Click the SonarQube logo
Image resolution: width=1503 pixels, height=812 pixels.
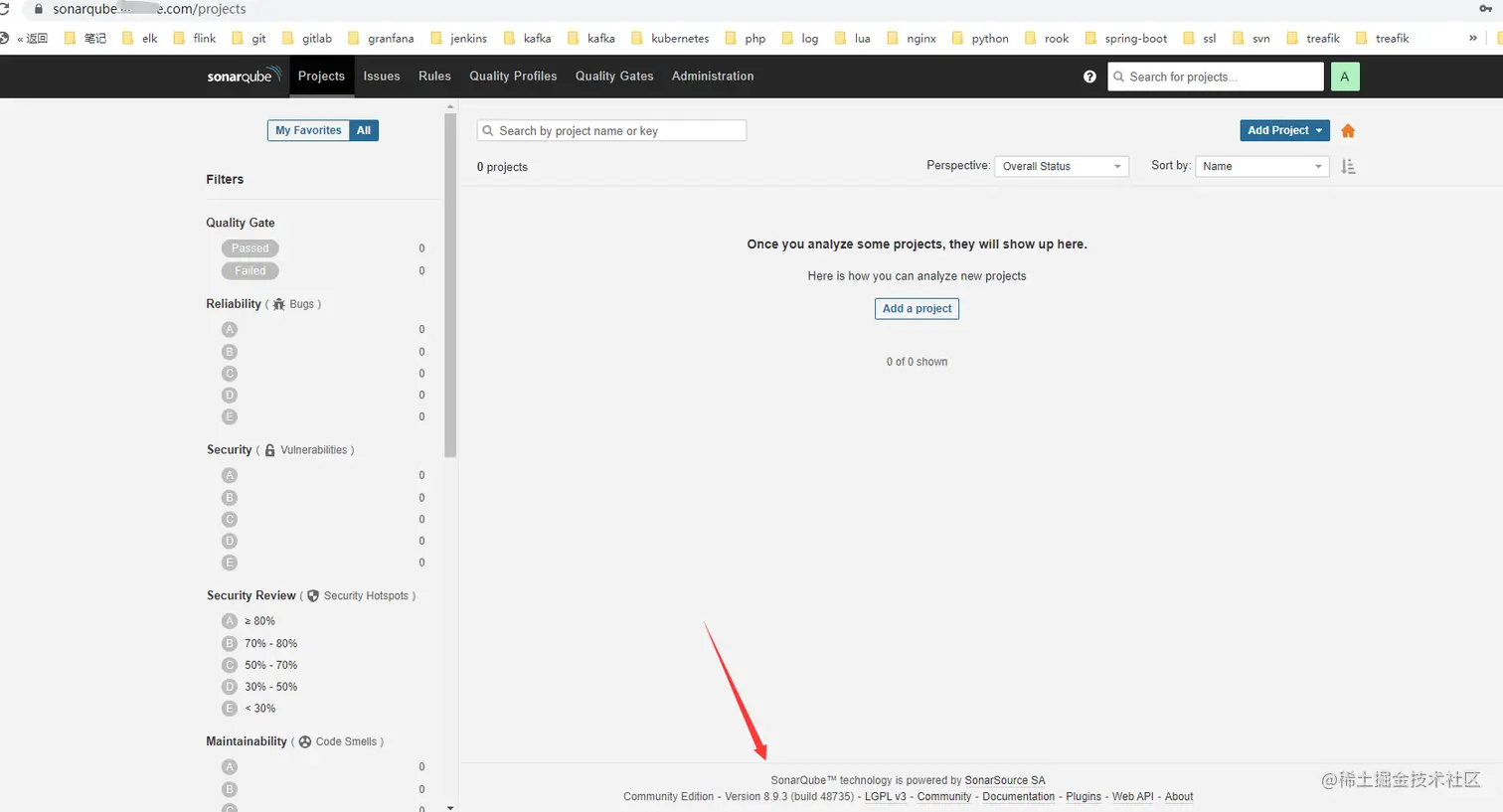pos(244,76)
